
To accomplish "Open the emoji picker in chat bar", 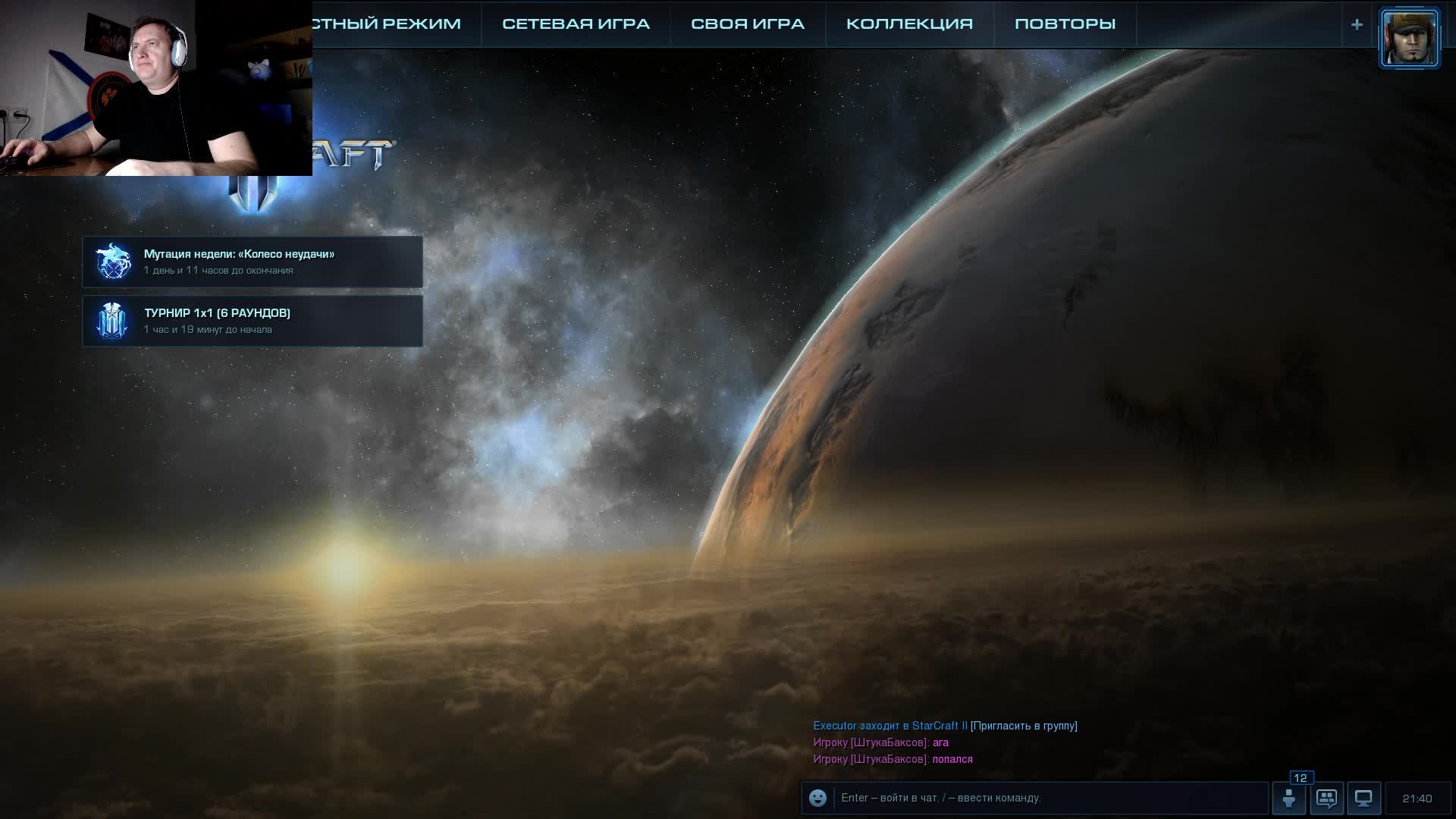I will pos(817,798).
